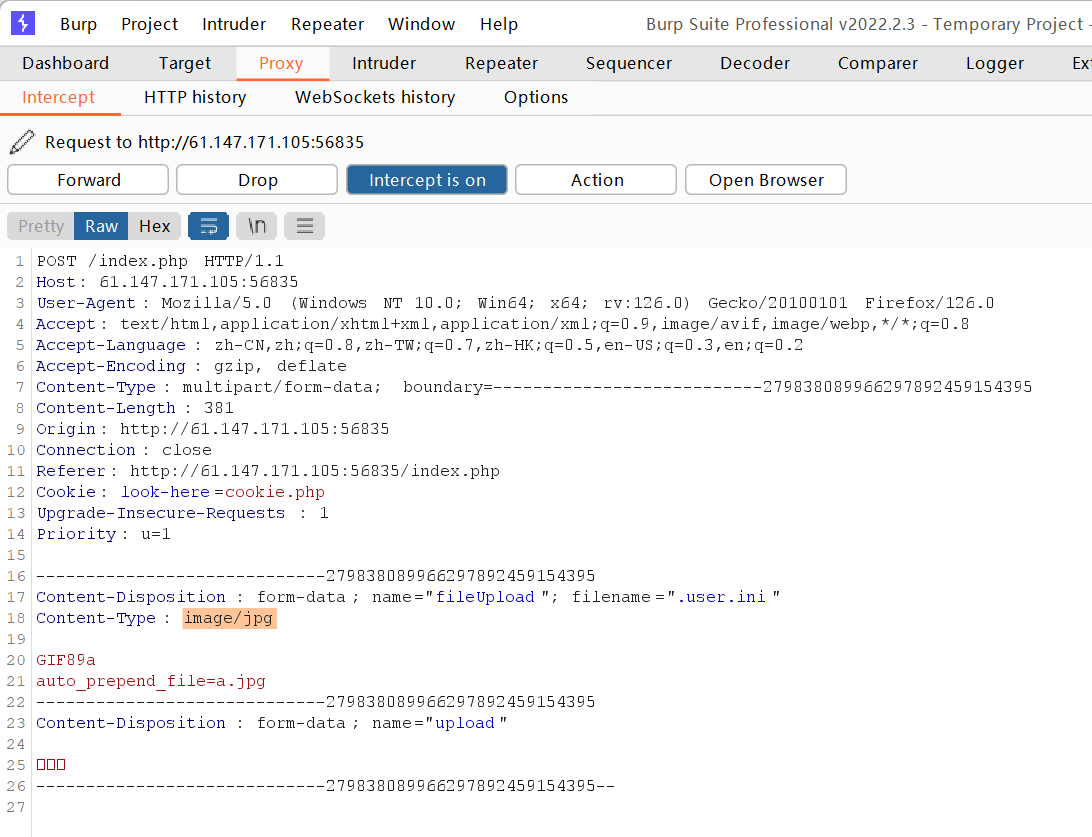Open the Project menu
Screen dimensions: 1092x837
149,24
